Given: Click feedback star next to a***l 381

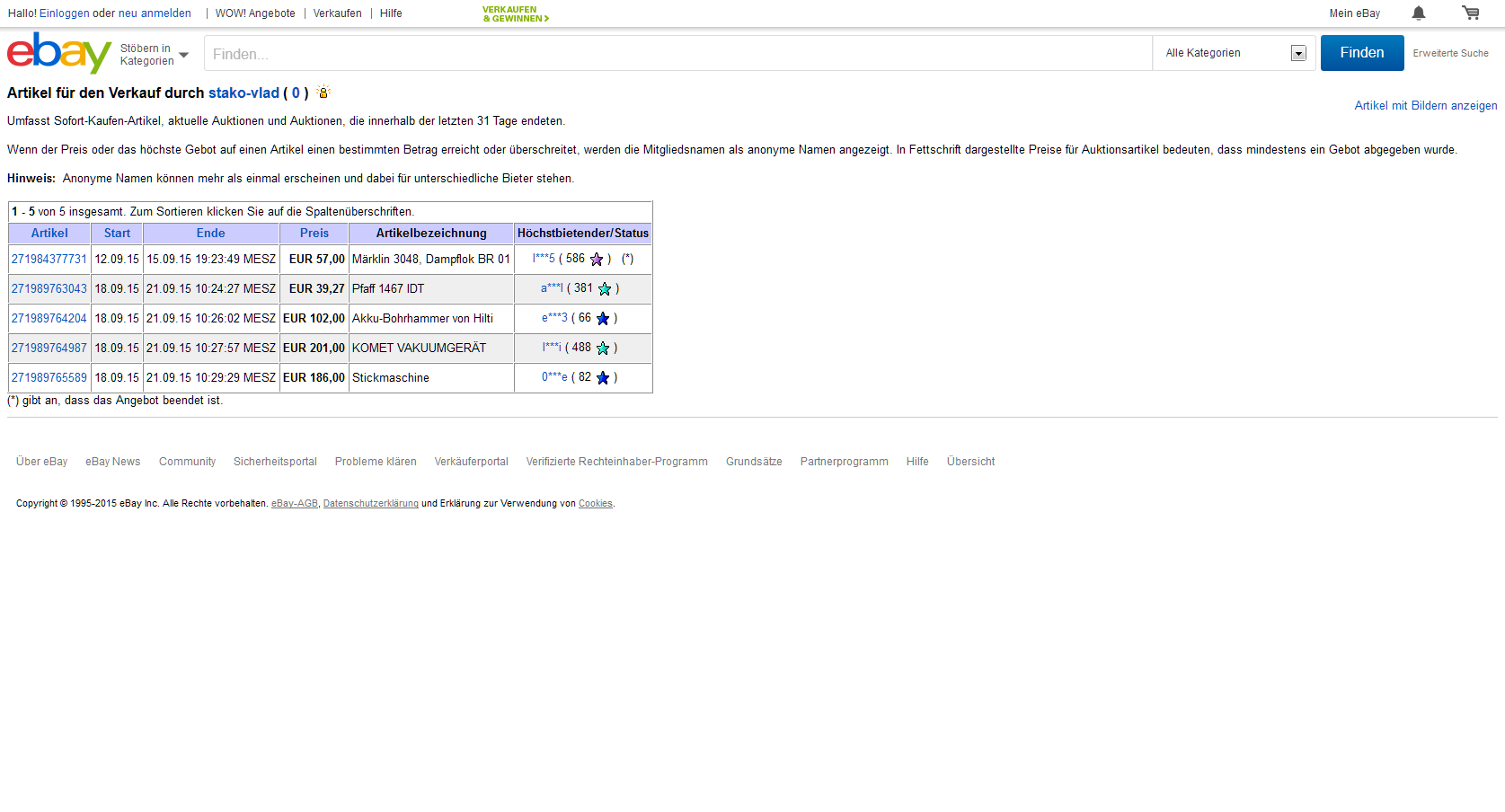Looking at the screenshot, I should tap(605, 289).
